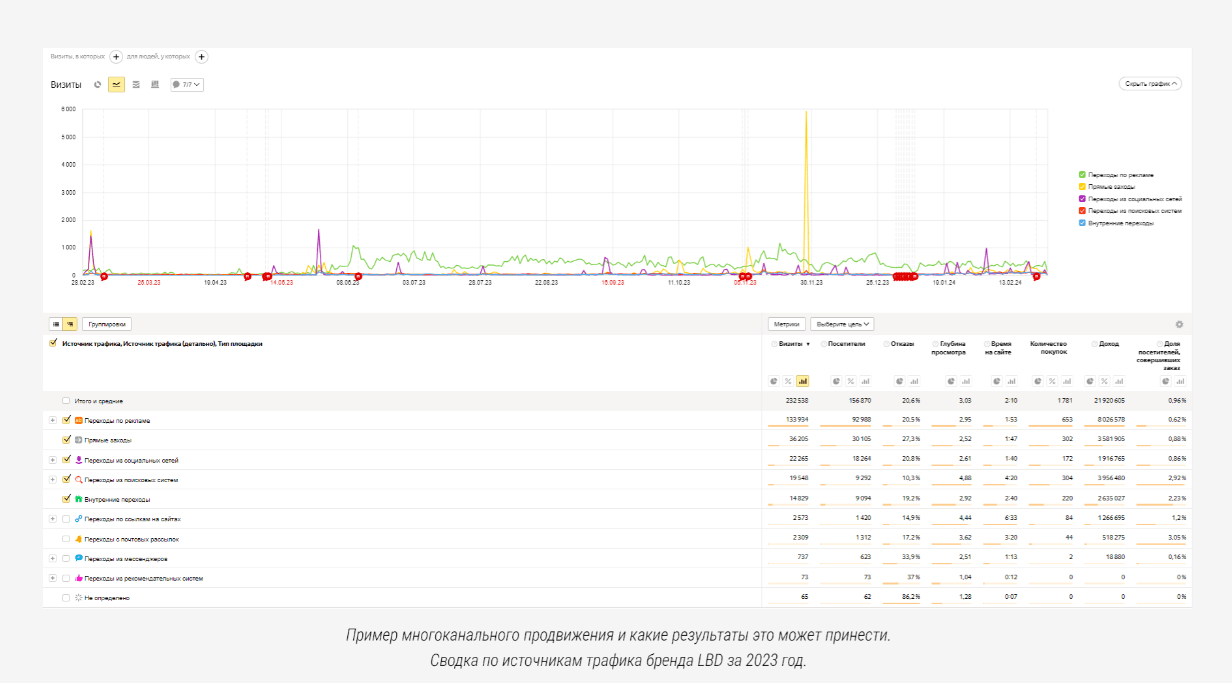Switch chart to pie chart view icon
1232x683 pixels.
tap(98, 85)
